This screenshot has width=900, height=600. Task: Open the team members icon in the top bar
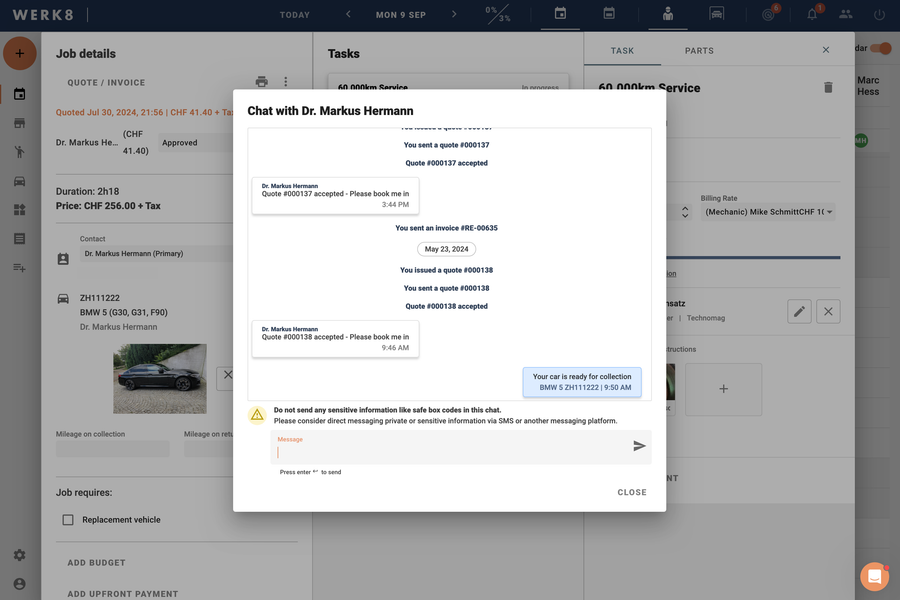(847, 14)
